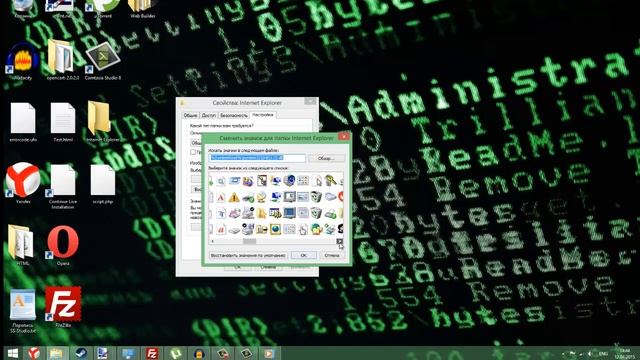The image size is (640, 360).
Task: Tick the checkbox in the properties window
Action: pos(193,152)
